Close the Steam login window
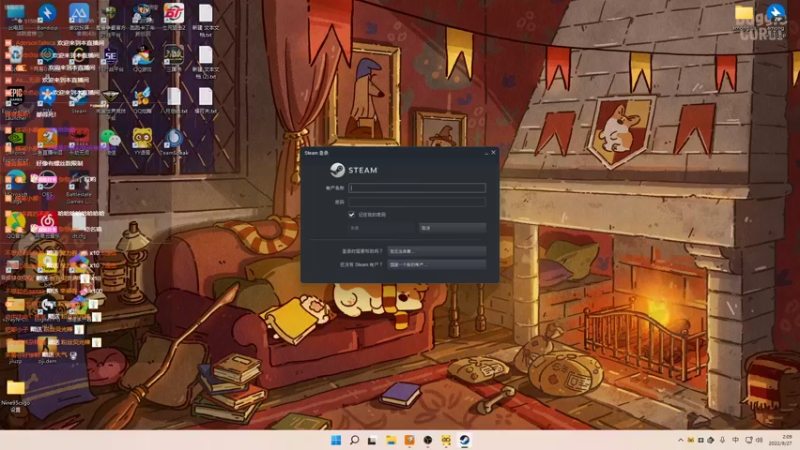 coord(493,153)
